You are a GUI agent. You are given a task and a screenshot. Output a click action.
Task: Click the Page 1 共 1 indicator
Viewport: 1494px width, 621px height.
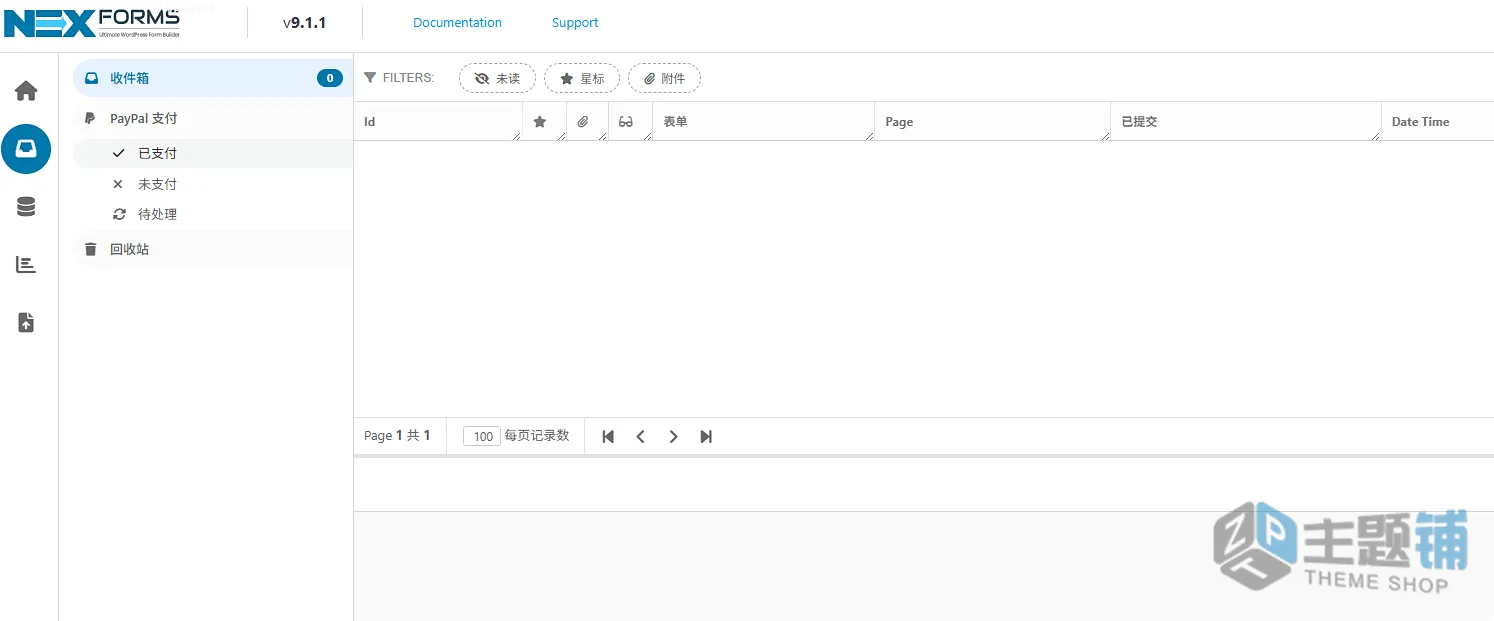(397, 436)
